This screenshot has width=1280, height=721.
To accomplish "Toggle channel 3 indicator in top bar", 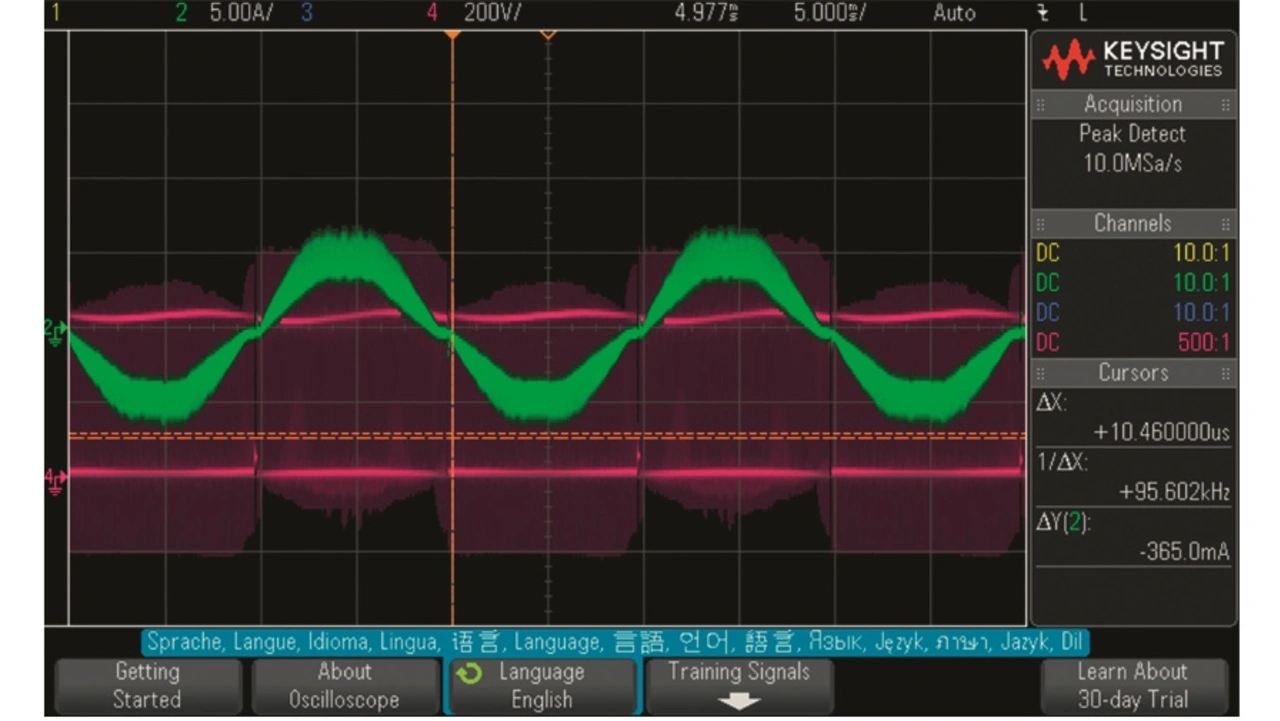I will 306,13.
